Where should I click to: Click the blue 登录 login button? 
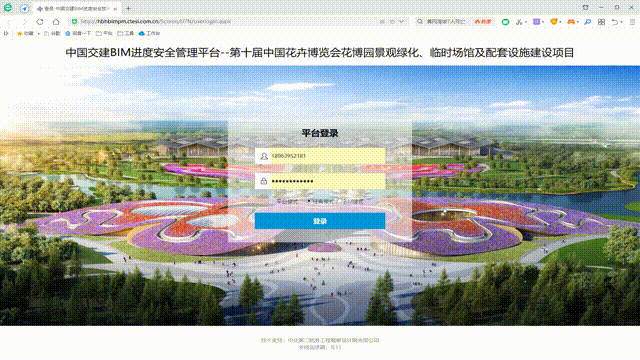tap(320, 221)
